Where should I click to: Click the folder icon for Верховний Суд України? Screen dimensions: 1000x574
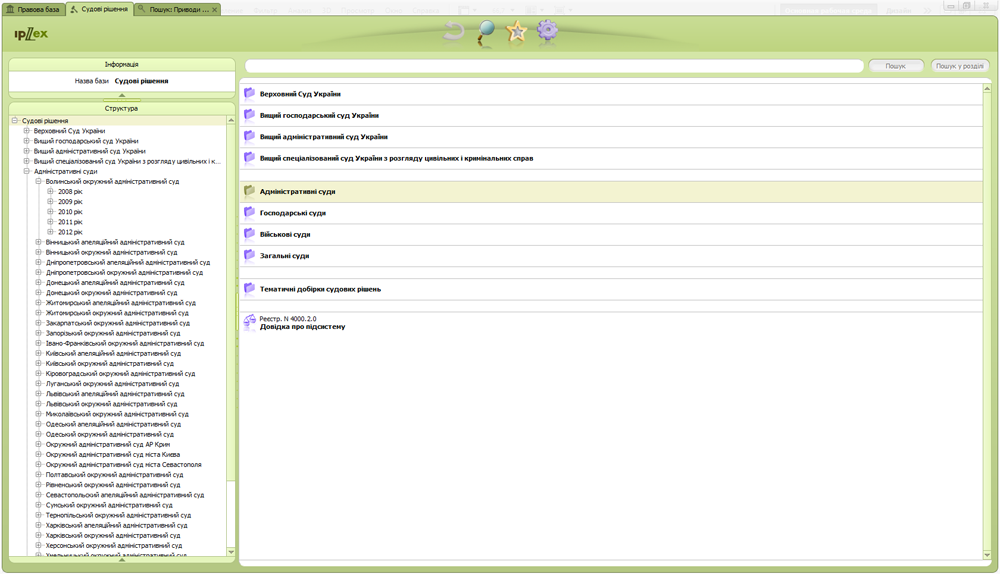[249, 93]
